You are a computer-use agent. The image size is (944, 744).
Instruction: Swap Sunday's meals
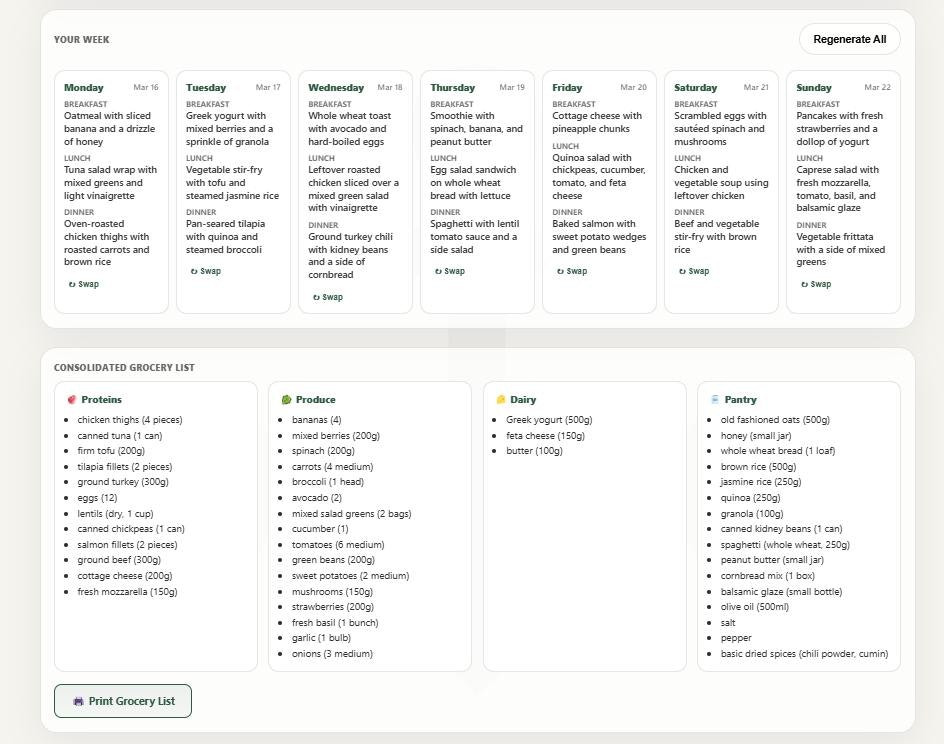coord(816,284)
